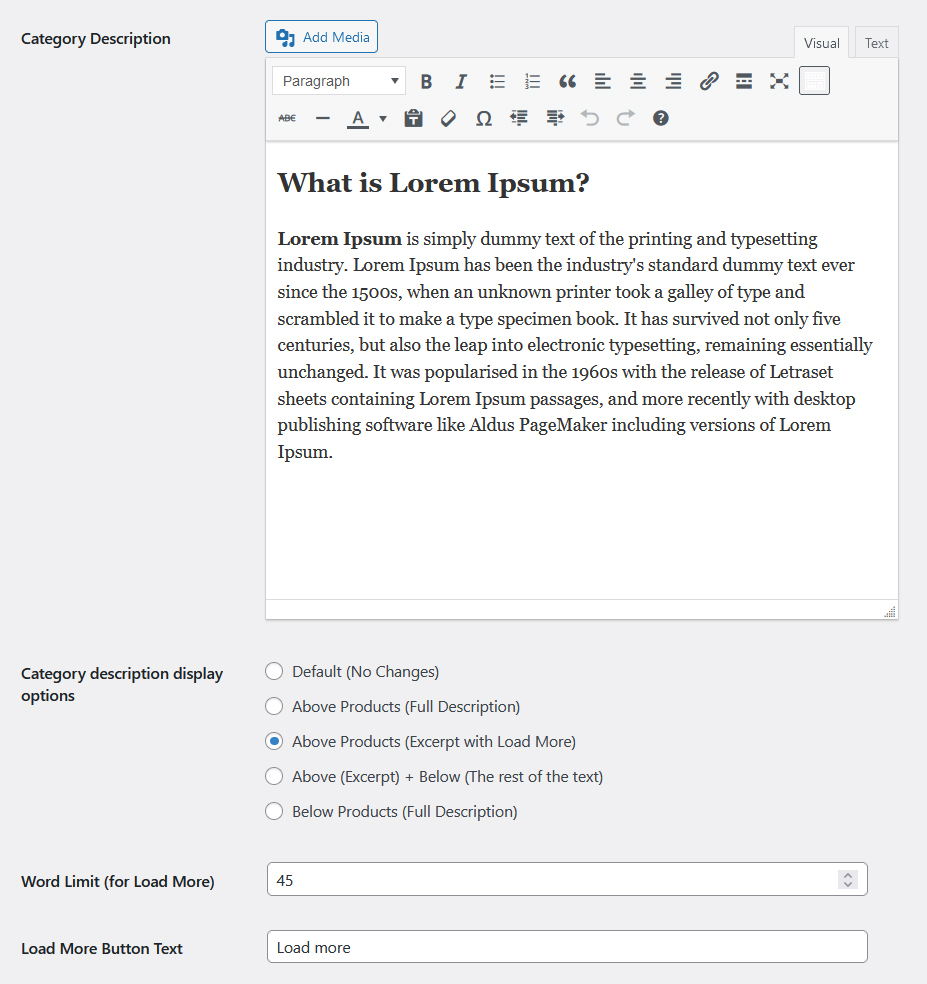Align text right

[x=673, y=81]
